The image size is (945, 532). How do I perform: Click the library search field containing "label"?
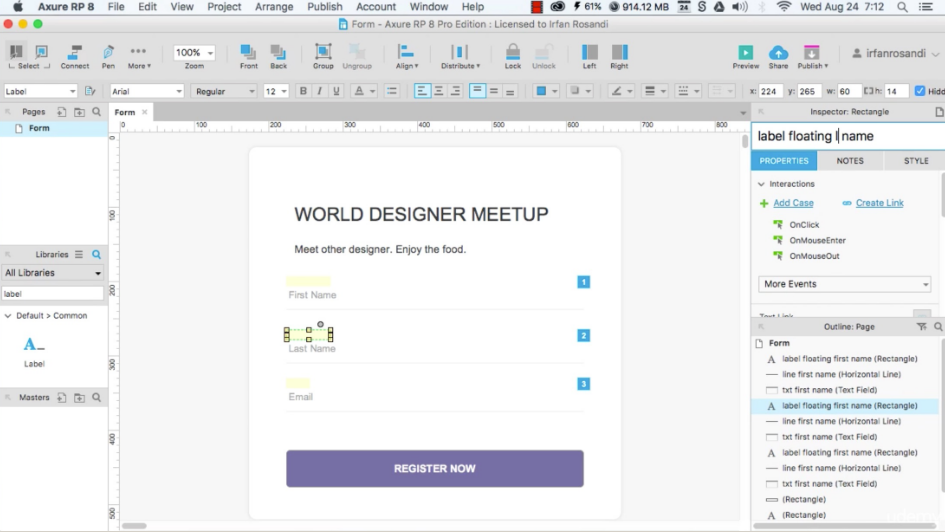tap(52, 294)
